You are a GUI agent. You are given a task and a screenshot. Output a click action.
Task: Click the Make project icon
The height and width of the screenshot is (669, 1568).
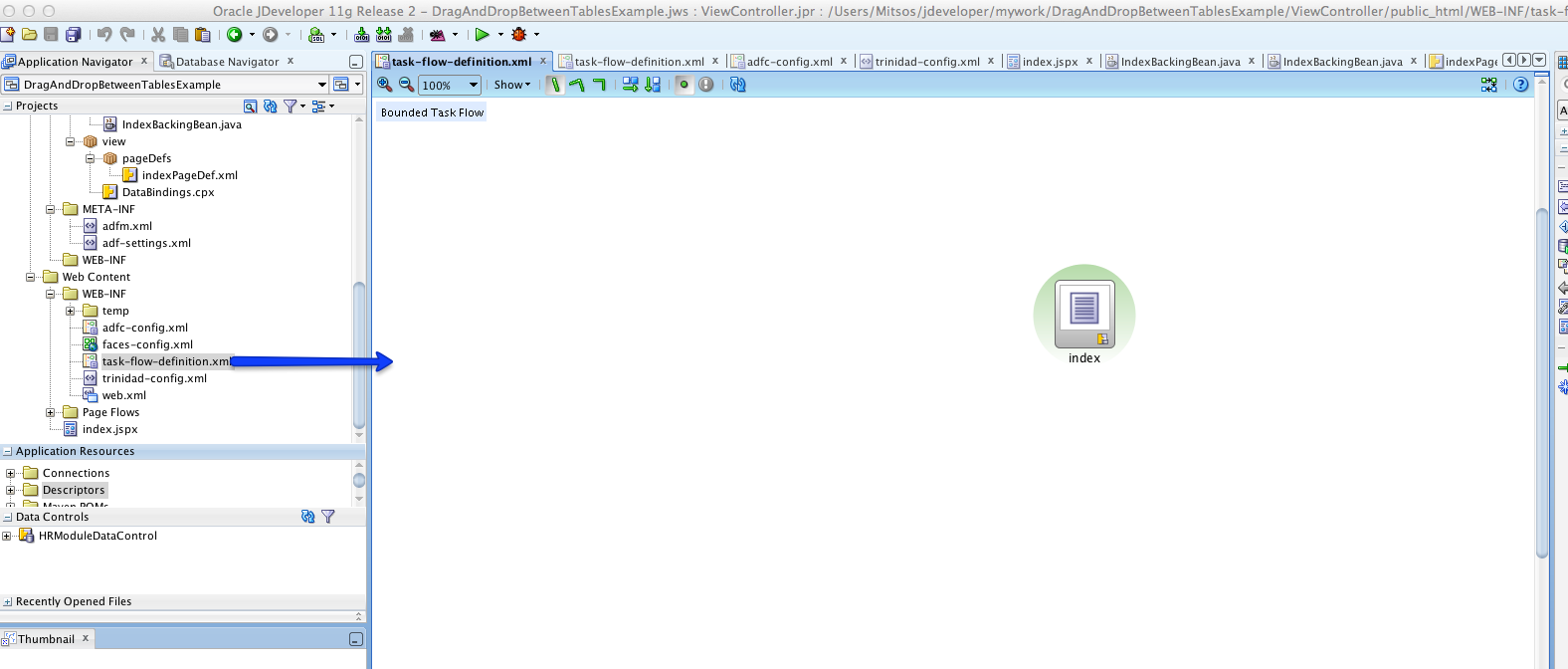(x=362, y=35)
